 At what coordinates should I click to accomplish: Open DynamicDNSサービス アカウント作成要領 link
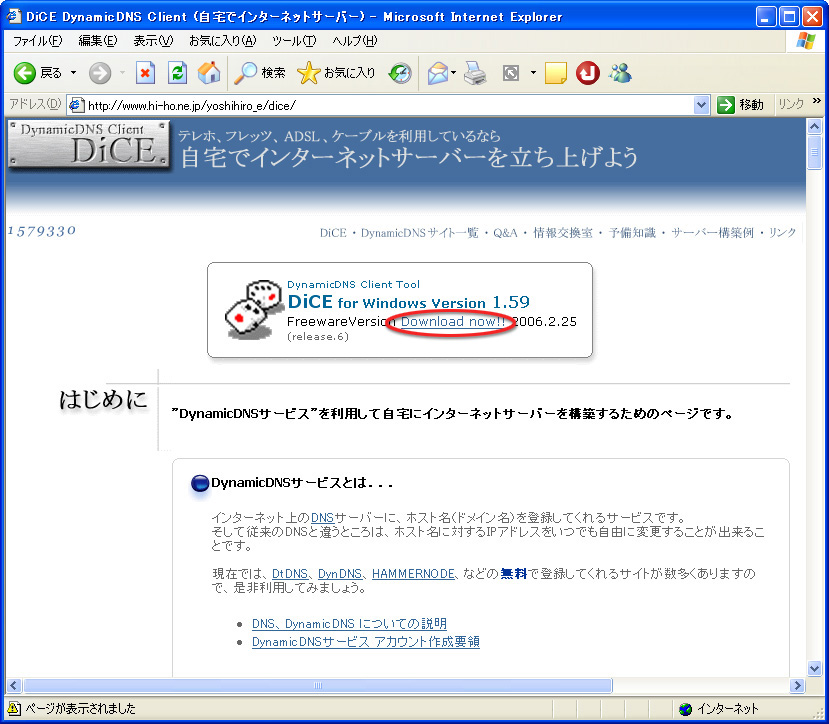(365, 642)
